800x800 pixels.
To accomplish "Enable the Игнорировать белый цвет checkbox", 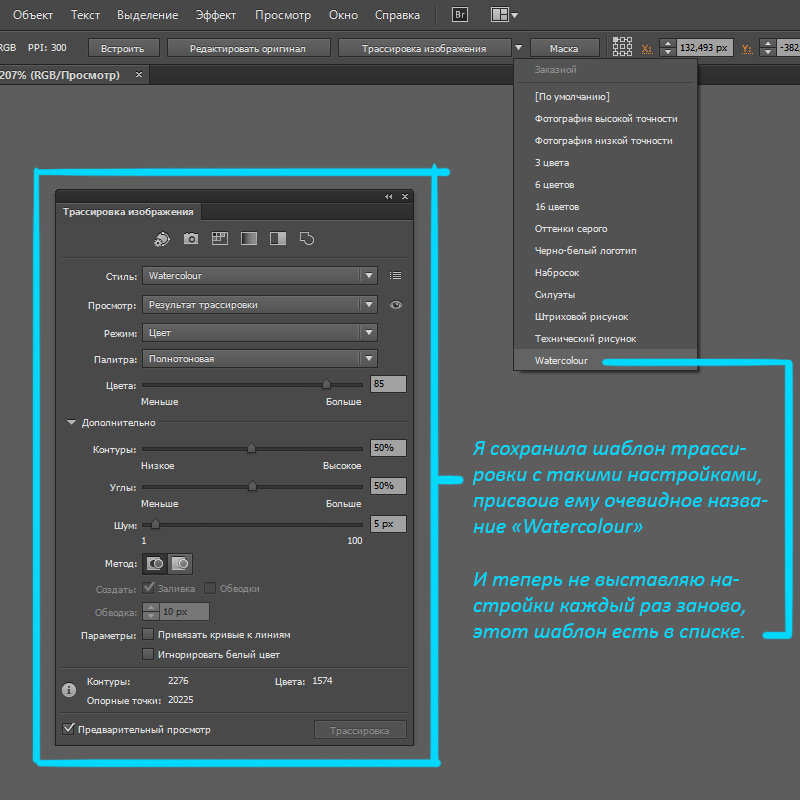I will pyautogui.click(x=149, y=655).
